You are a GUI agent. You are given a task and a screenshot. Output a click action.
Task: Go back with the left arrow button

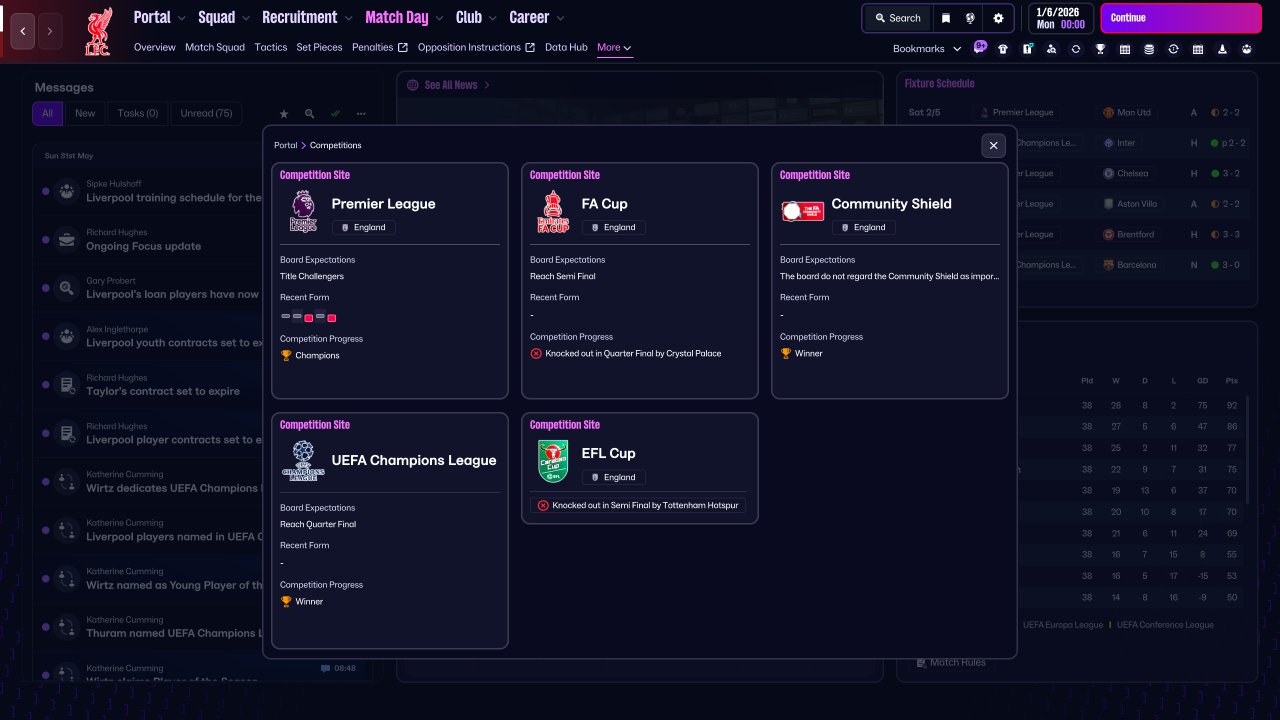tap(23, 31)
